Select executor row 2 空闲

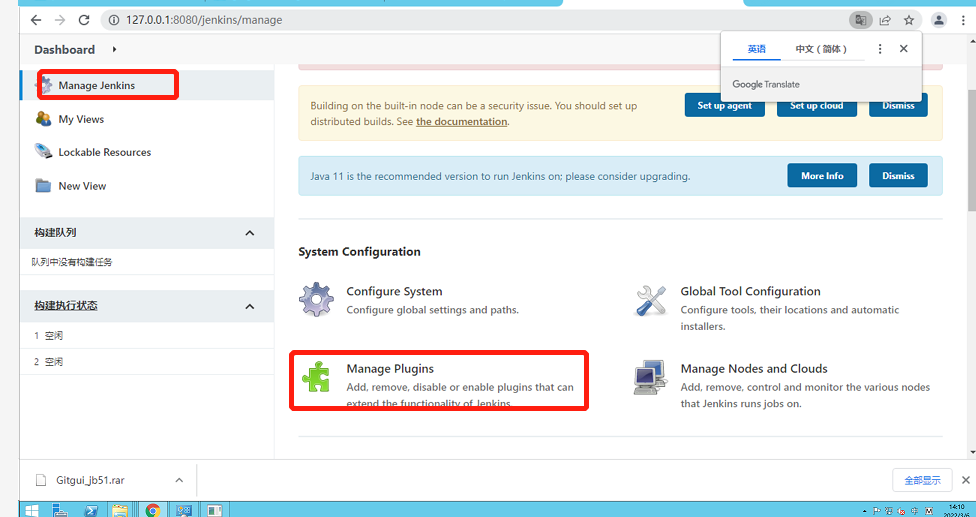147,361
